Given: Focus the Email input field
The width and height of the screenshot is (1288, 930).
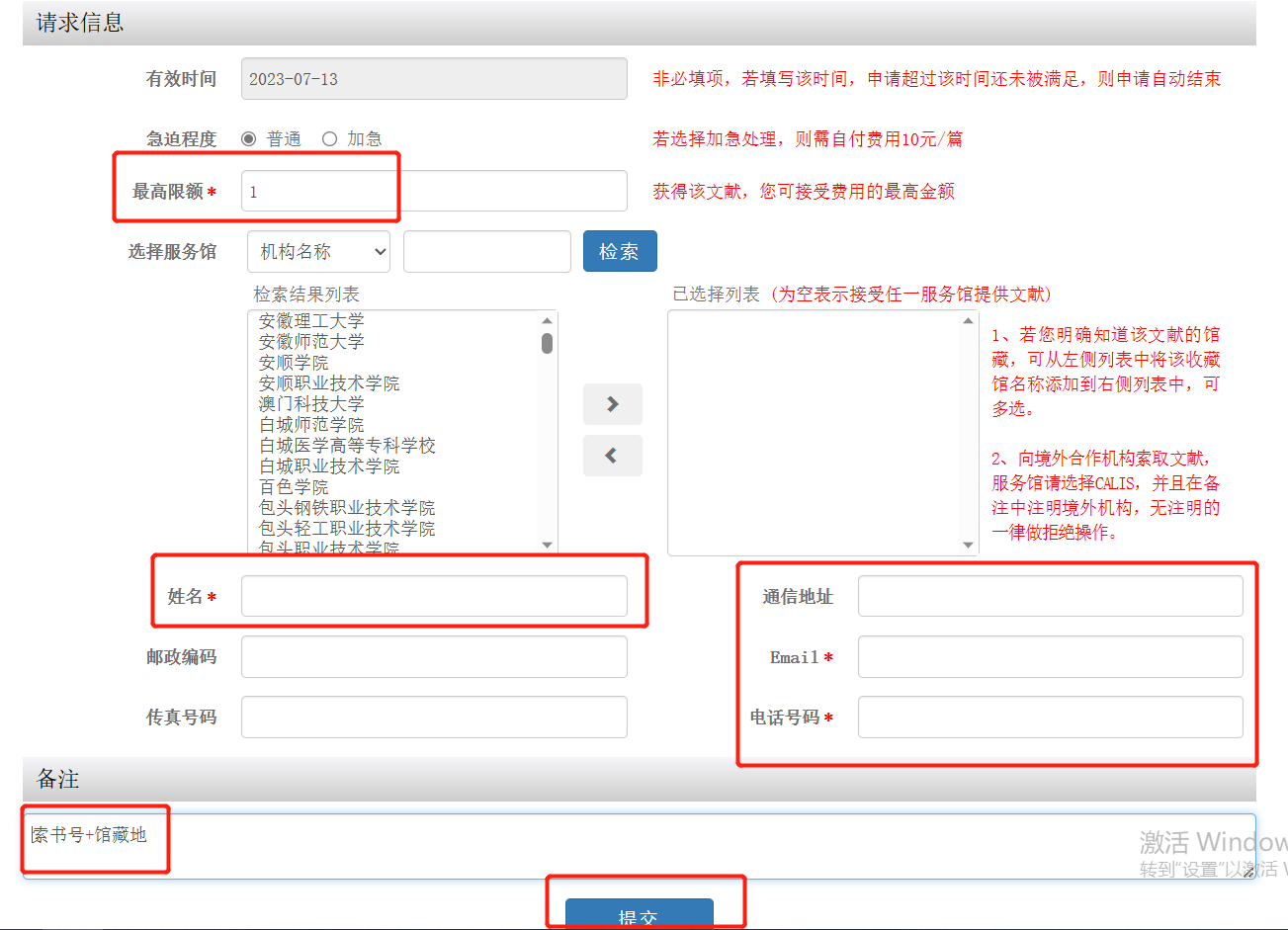Looking at the screenshot, I should pyautogui.click(x=1049, y=657).
